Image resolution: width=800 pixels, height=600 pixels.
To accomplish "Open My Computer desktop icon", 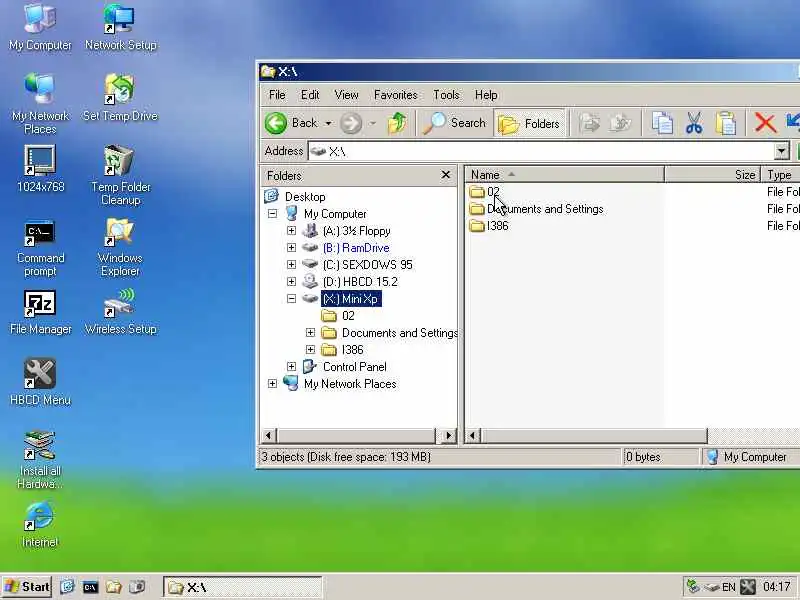I will (40, 27).
